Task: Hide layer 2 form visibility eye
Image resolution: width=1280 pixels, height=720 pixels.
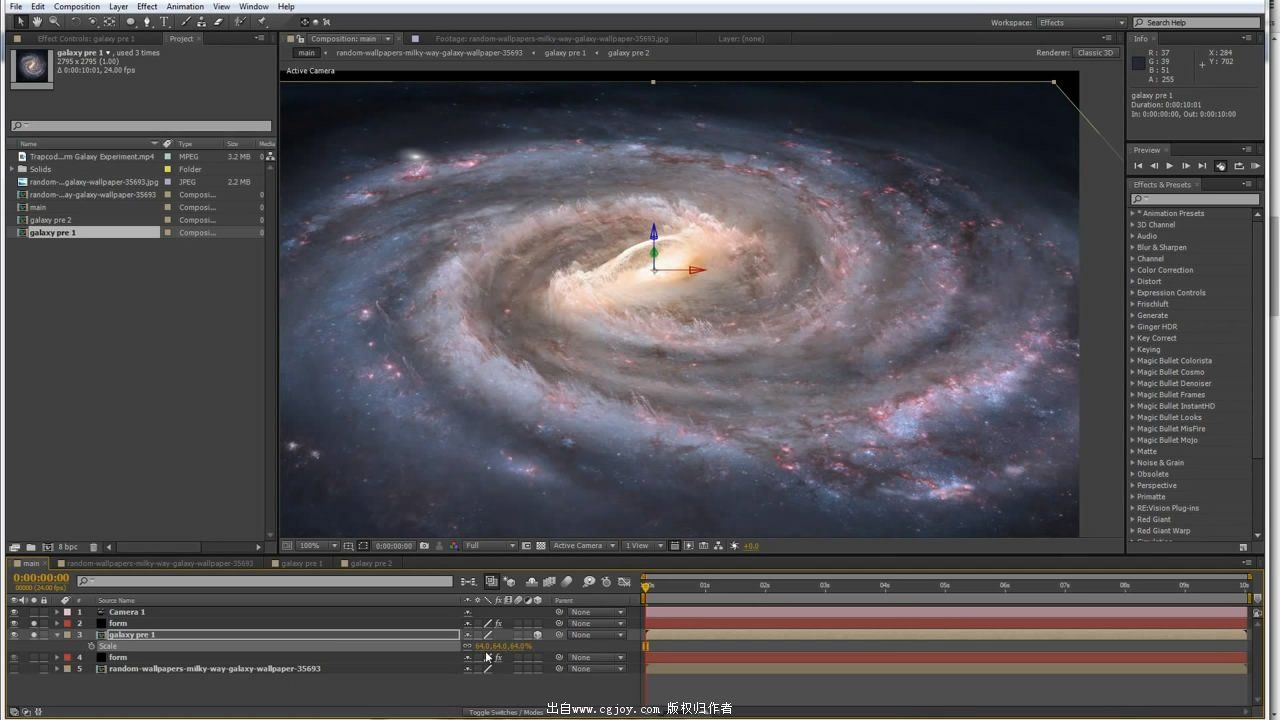Action: [x=14, y=623]
